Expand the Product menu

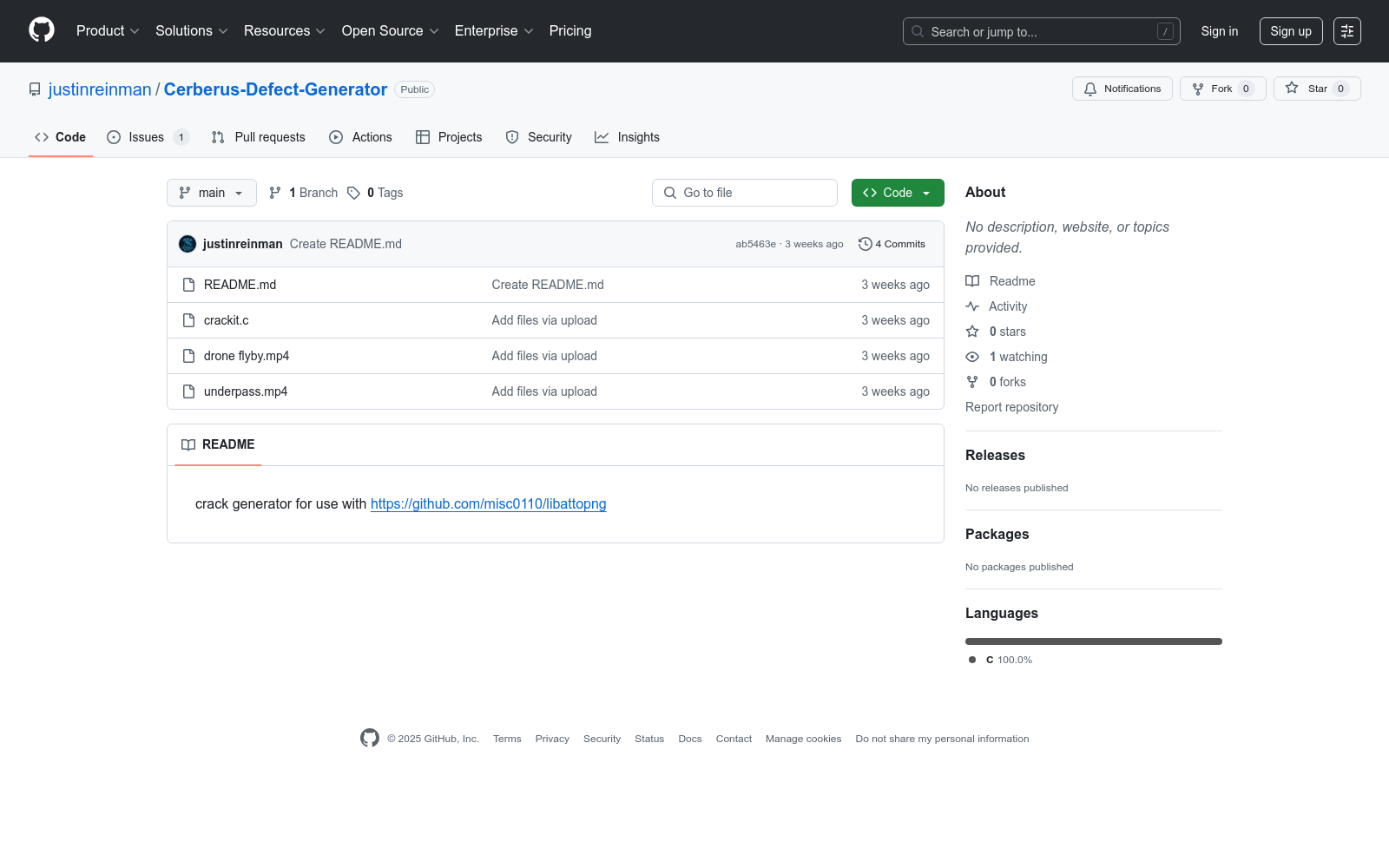click(x=108, y=31)
